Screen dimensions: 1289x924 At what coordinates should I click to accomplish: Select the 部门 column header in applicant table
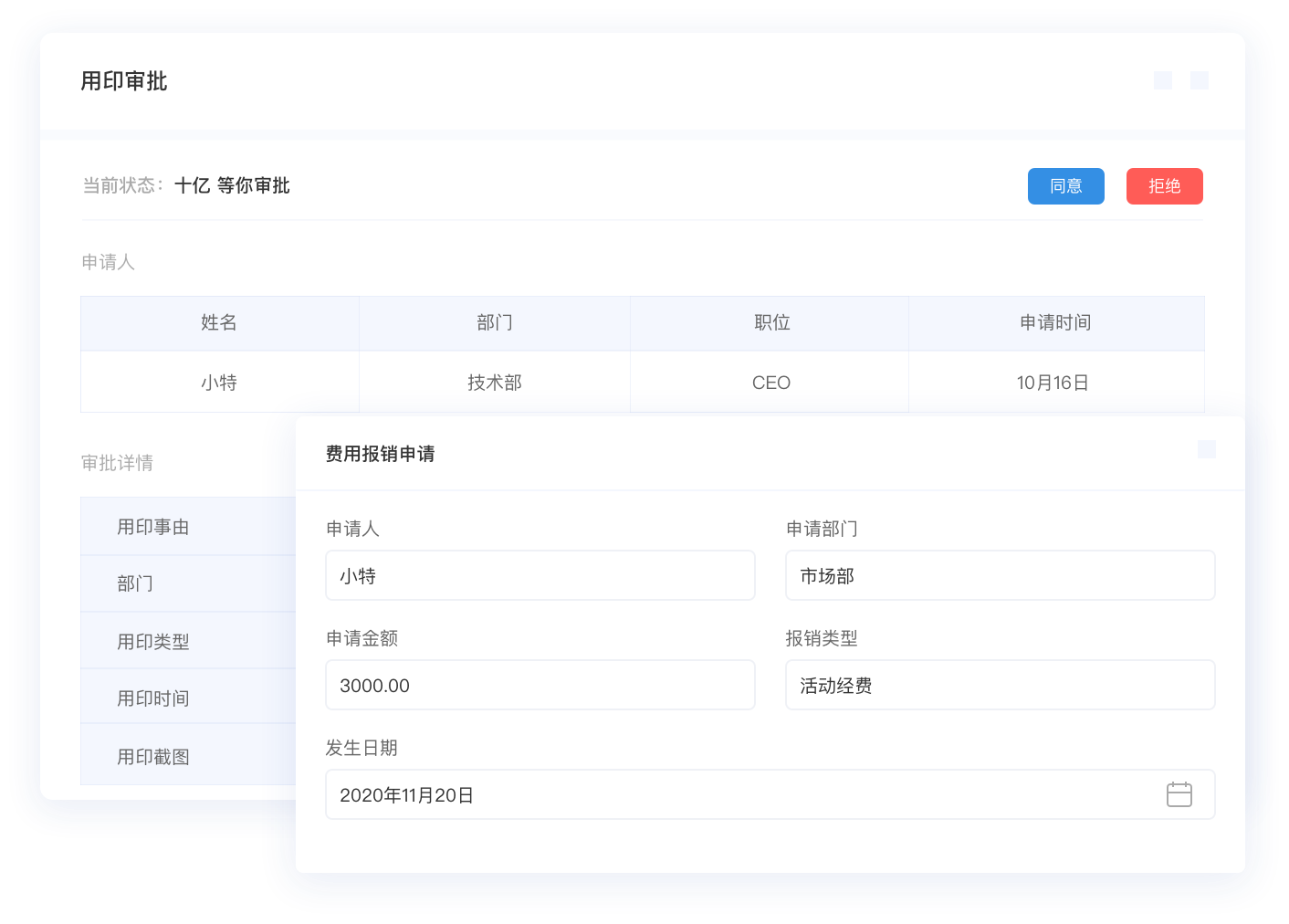pyautogui.click(x=495, y=323)
